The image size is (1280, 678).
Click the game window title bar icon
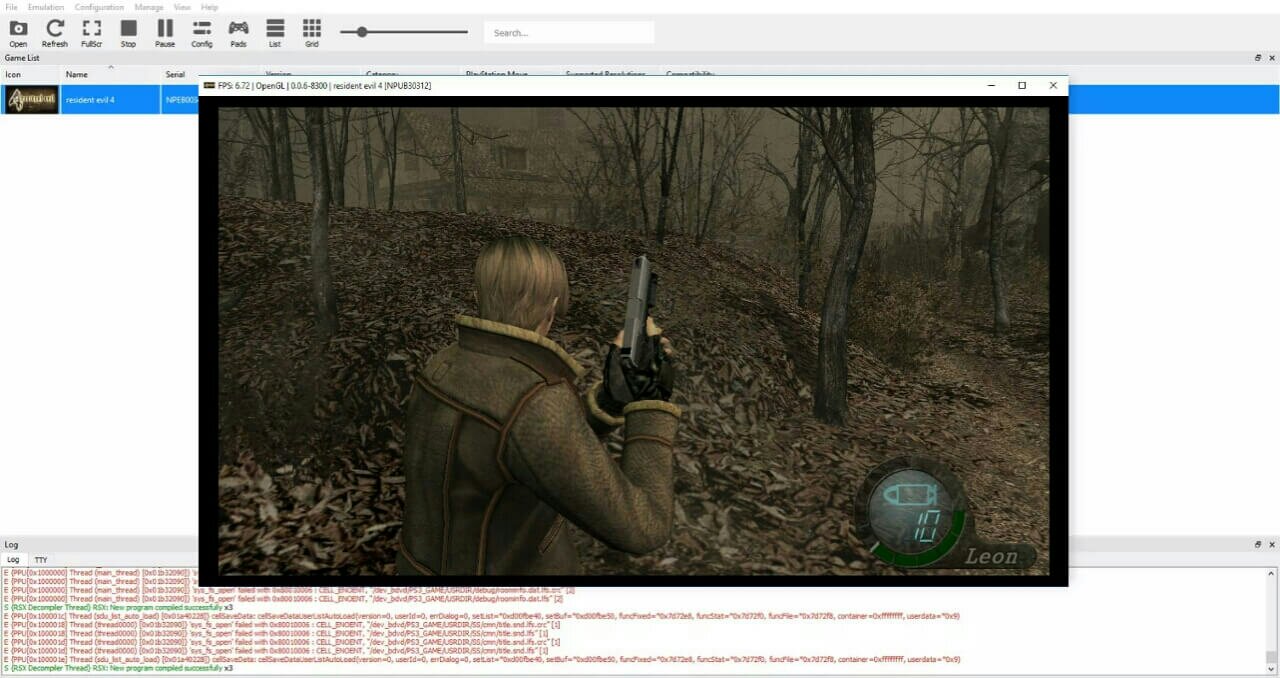coord(209,86)
